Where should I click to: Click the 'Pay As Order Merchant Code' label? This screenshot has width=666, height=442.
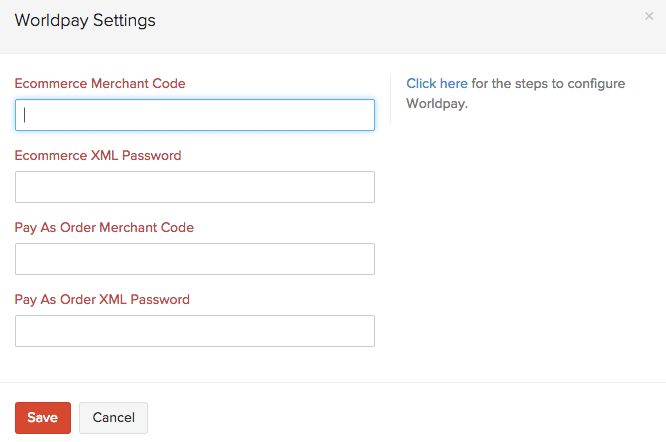point(104,228)
